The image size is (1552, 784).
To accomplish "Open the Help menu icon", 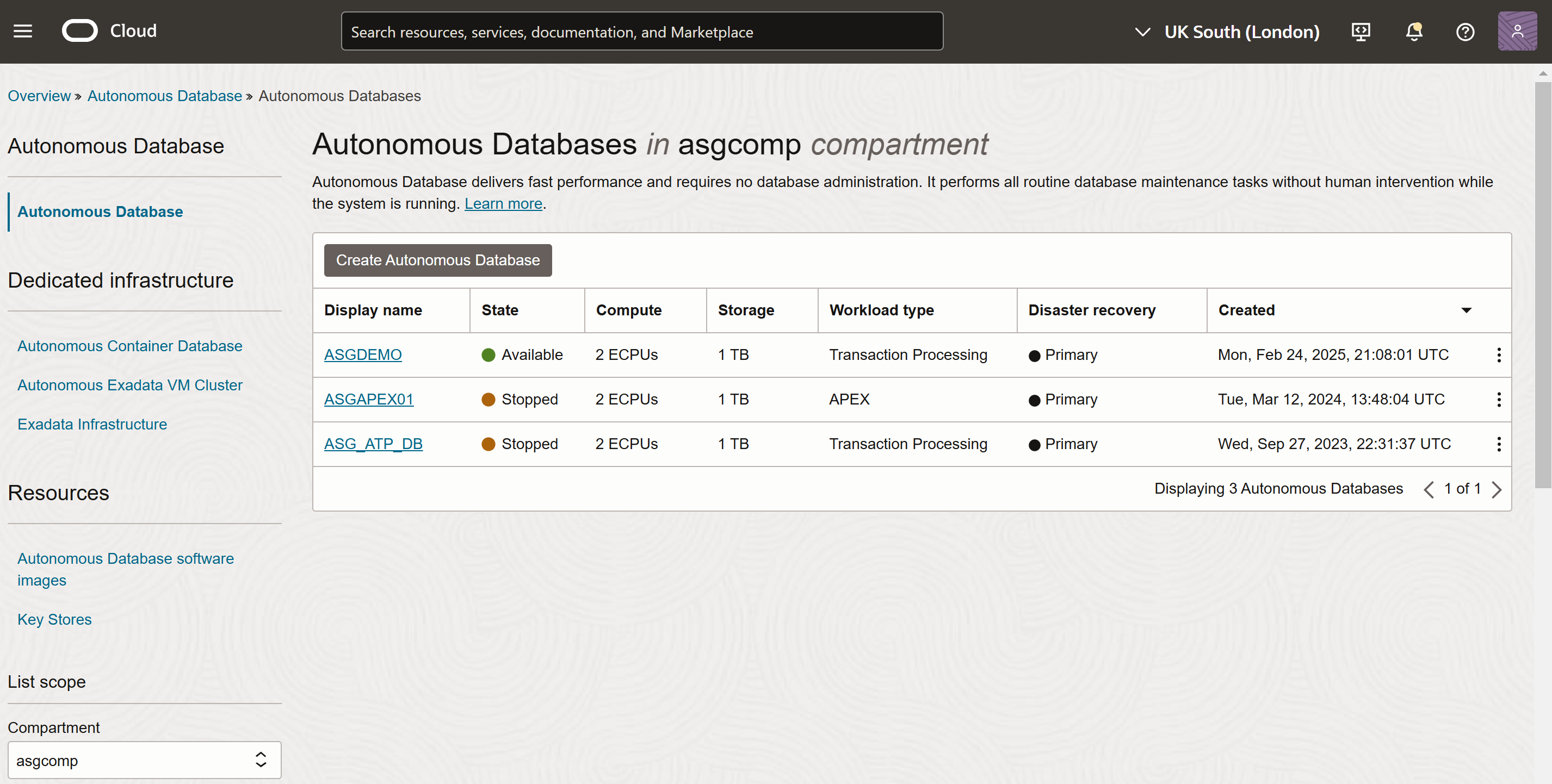I will [x=1466, y=32].
